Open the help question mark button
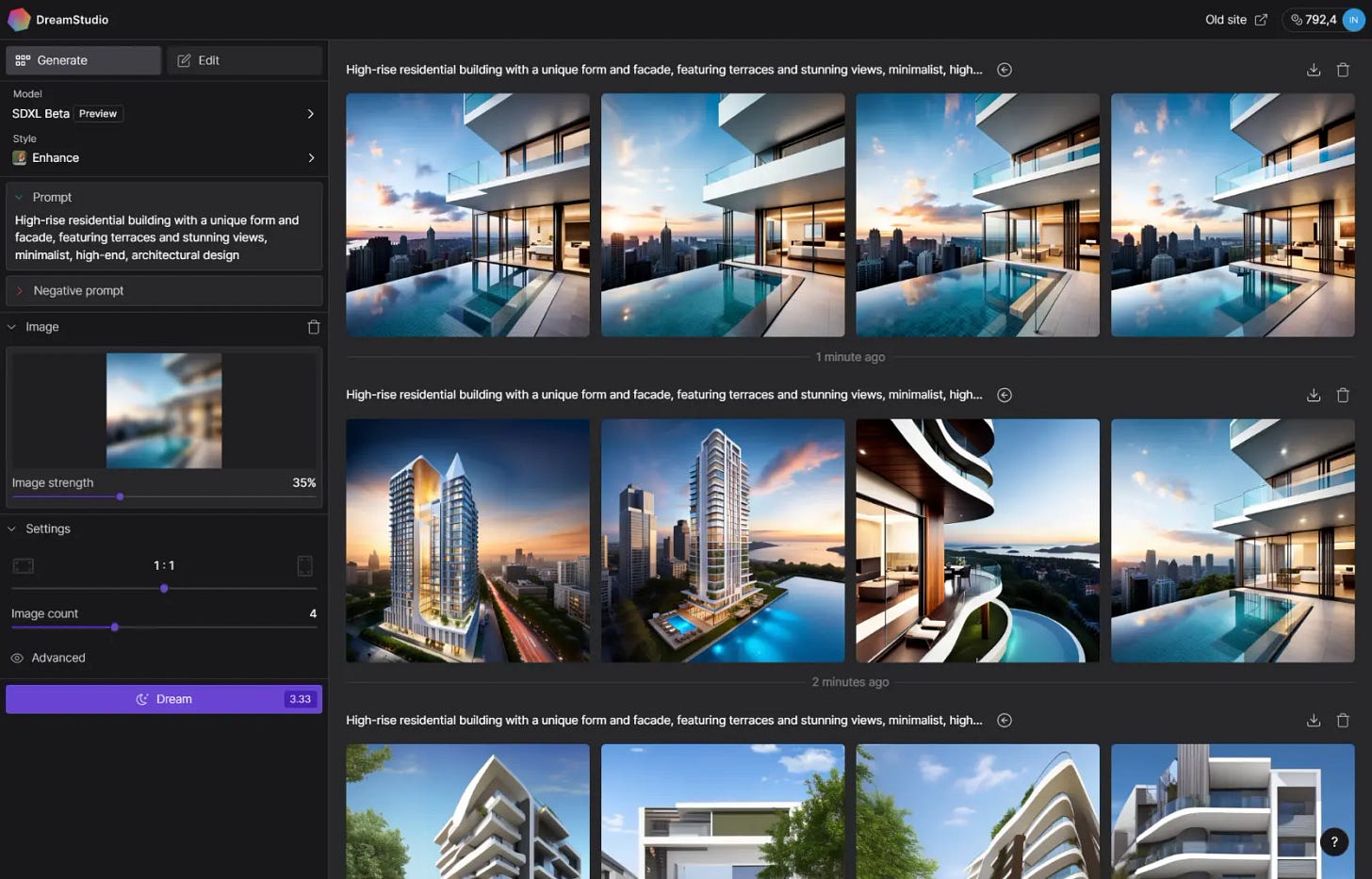This screenshot has width=1372, height=879. coord(1334,842)
